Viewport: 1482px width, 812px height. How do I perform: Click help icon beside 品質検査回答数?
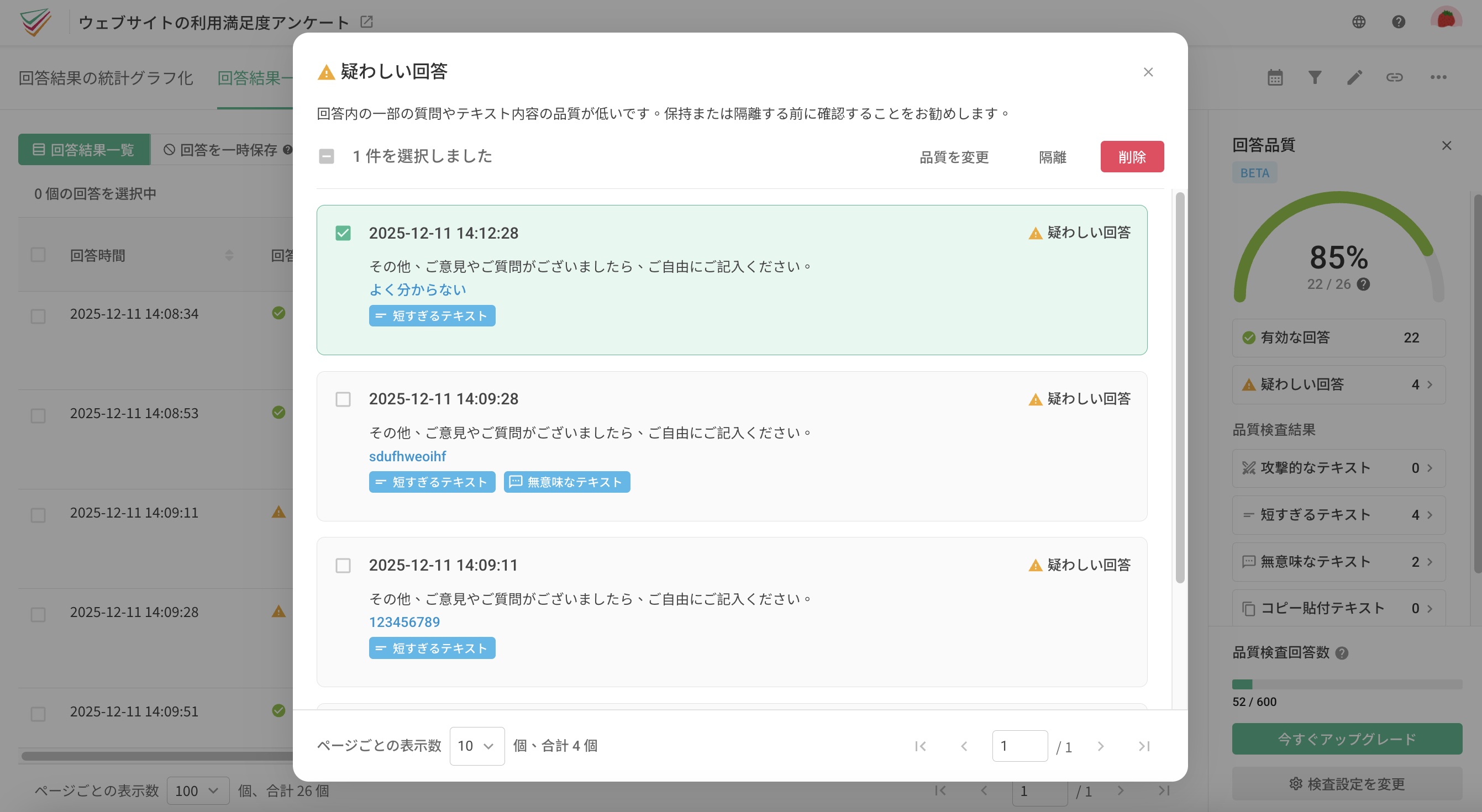[x=1342, y=653]
